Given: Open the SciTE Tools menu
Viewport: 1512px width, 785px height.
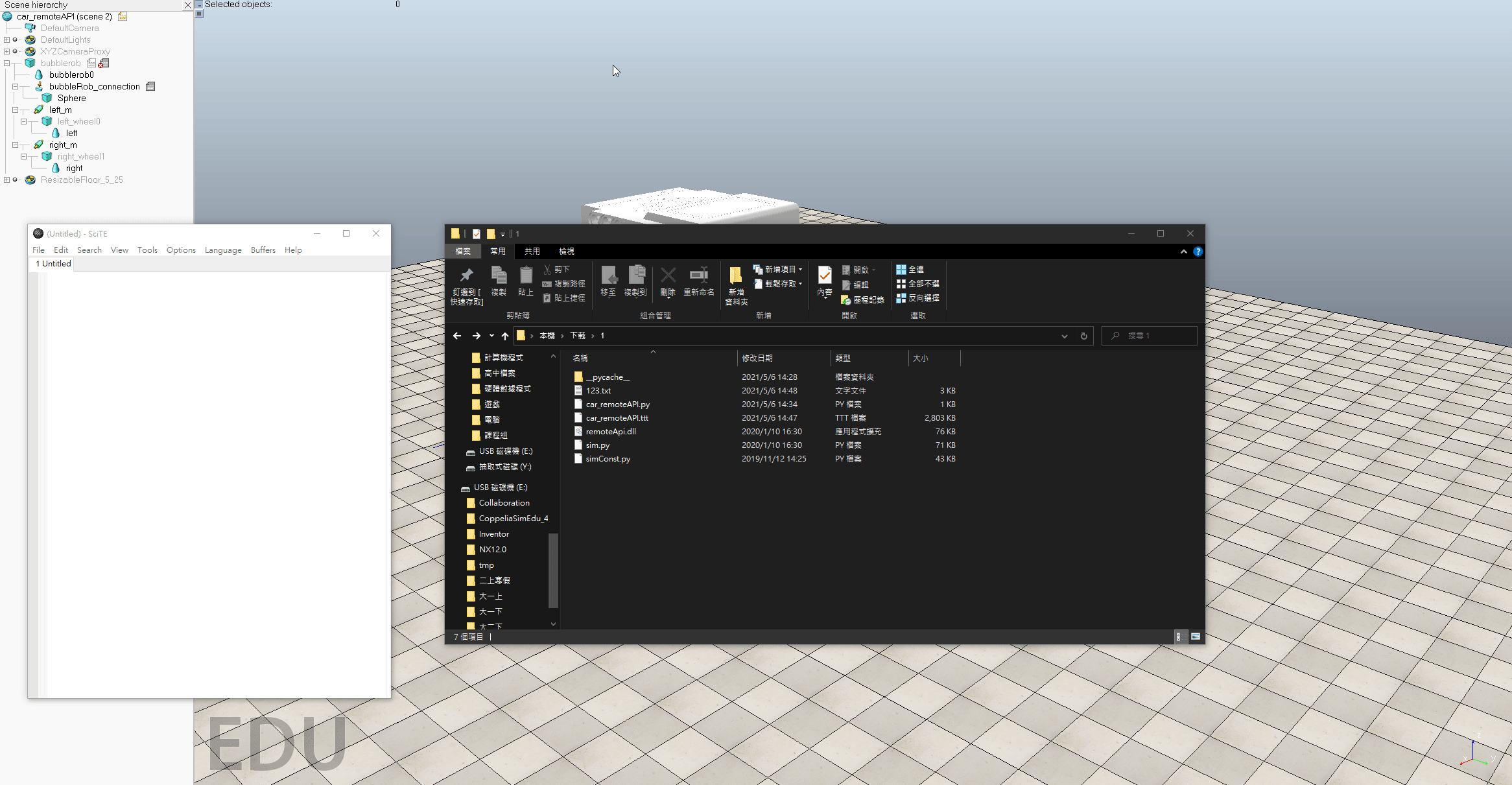Looking at the screenshot, I should click(147, 250).
